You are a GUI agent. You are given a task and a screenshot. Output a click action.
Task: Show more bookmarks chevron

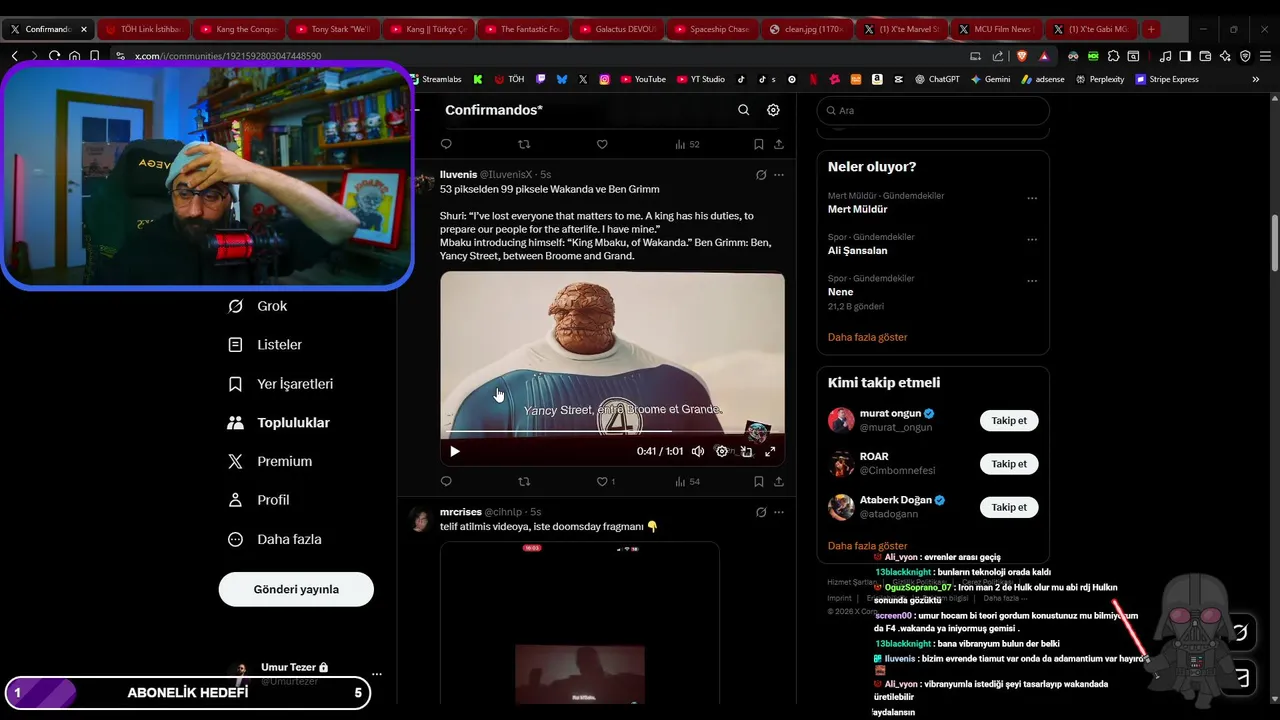click(x=1256, y=79)
